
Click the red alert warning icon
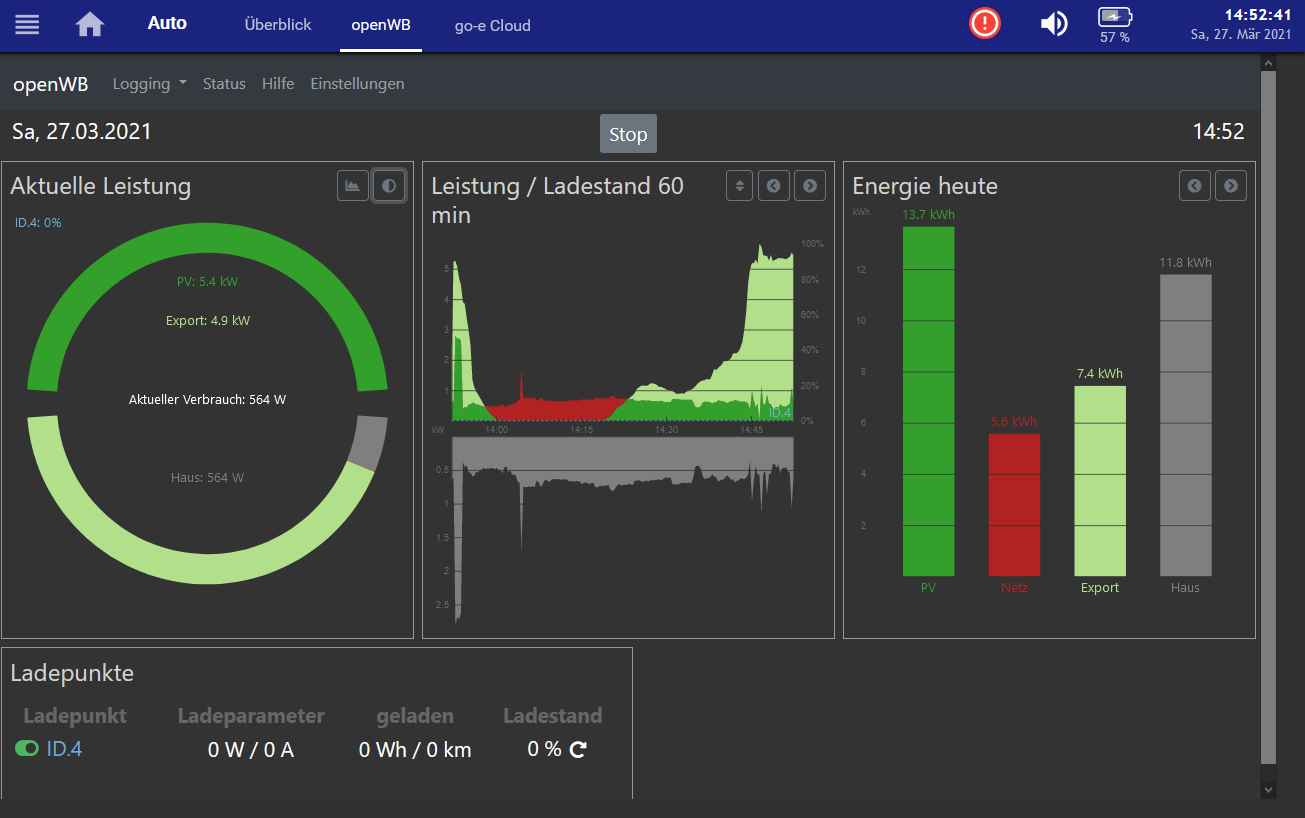(x=985, y=23)
